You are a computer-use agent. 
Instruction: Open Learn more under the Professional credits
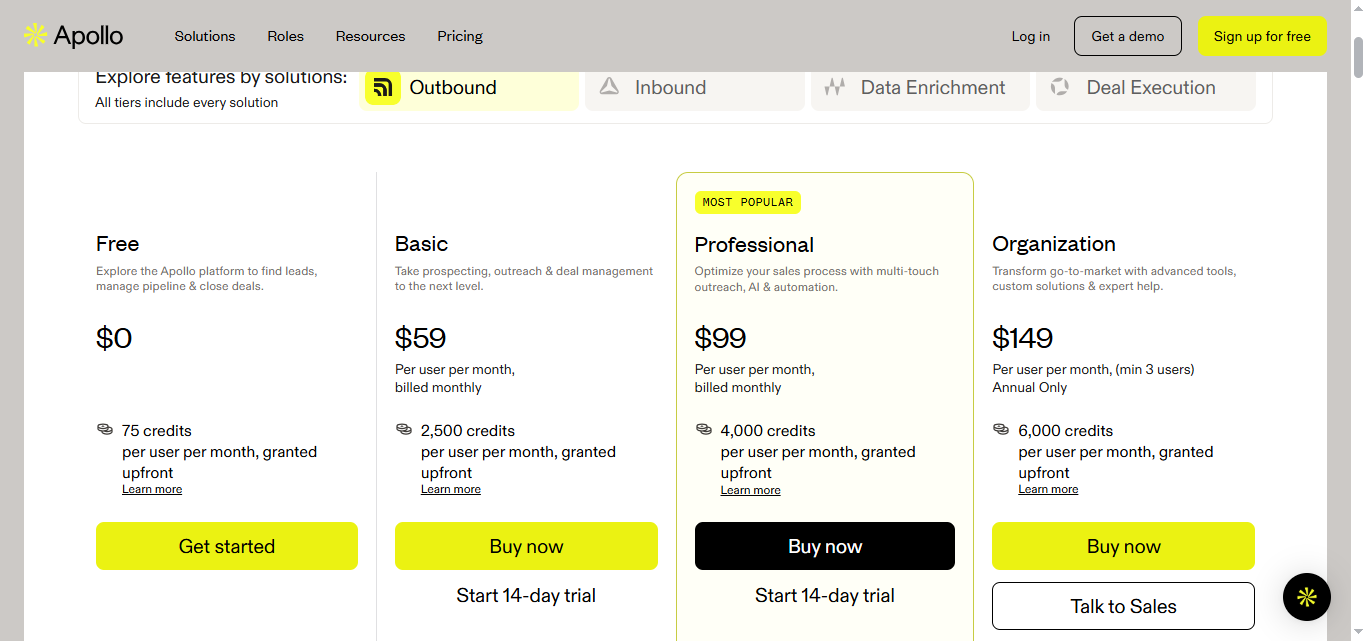[750, 489]
